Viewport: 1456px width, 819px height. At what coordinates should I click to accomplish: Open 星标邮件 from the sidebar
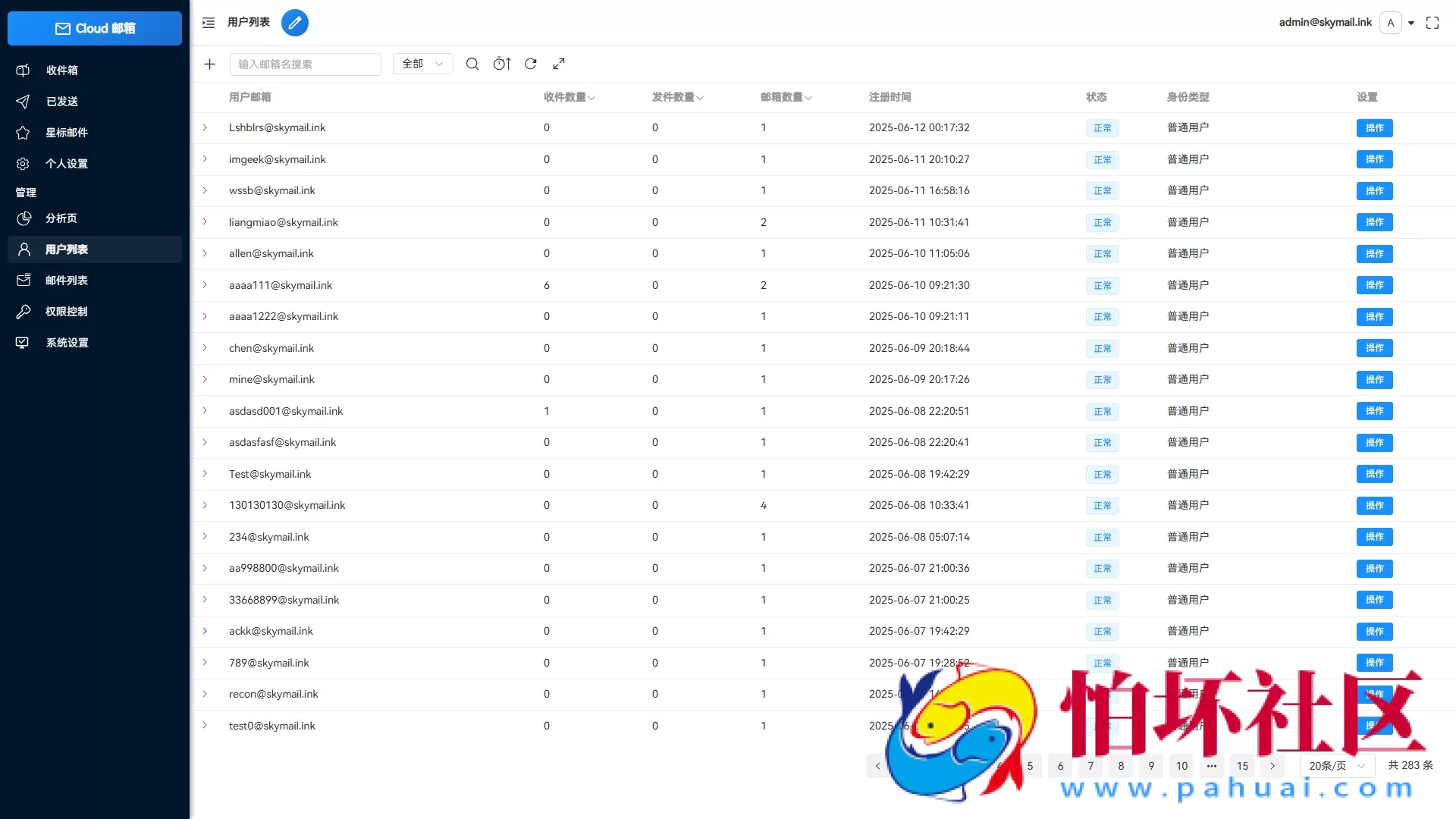tap(67, 132)
